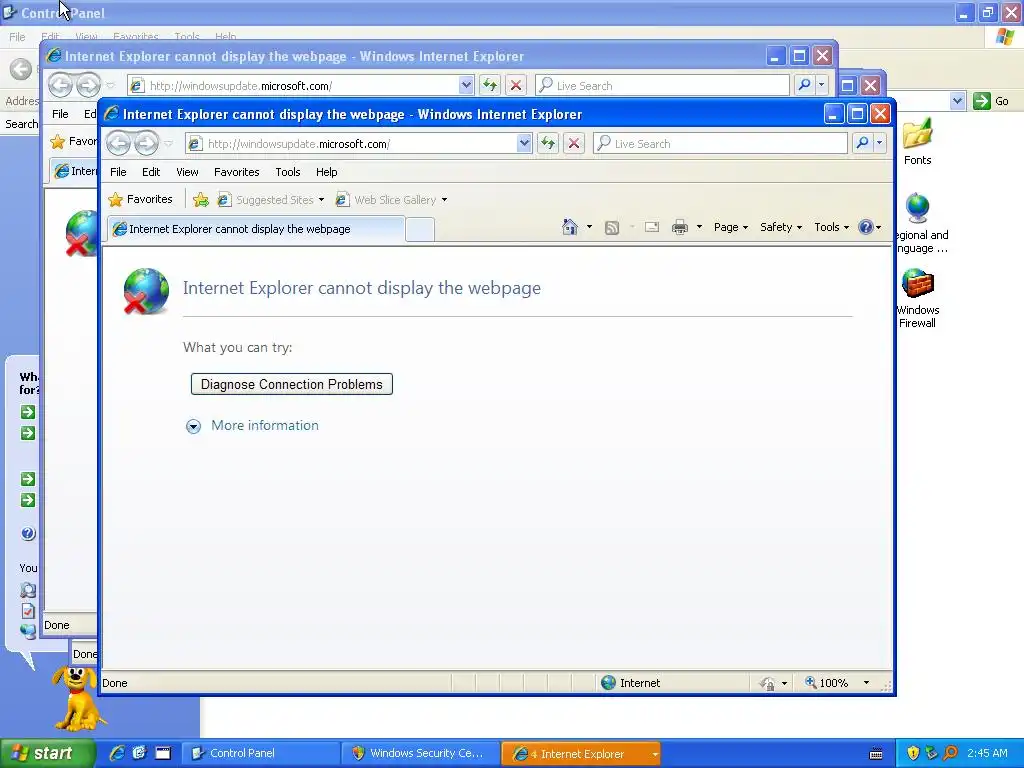The image size is (1024, 768).
Task: Click Stop icon in back IE window
Action: [x=515, y=85]
